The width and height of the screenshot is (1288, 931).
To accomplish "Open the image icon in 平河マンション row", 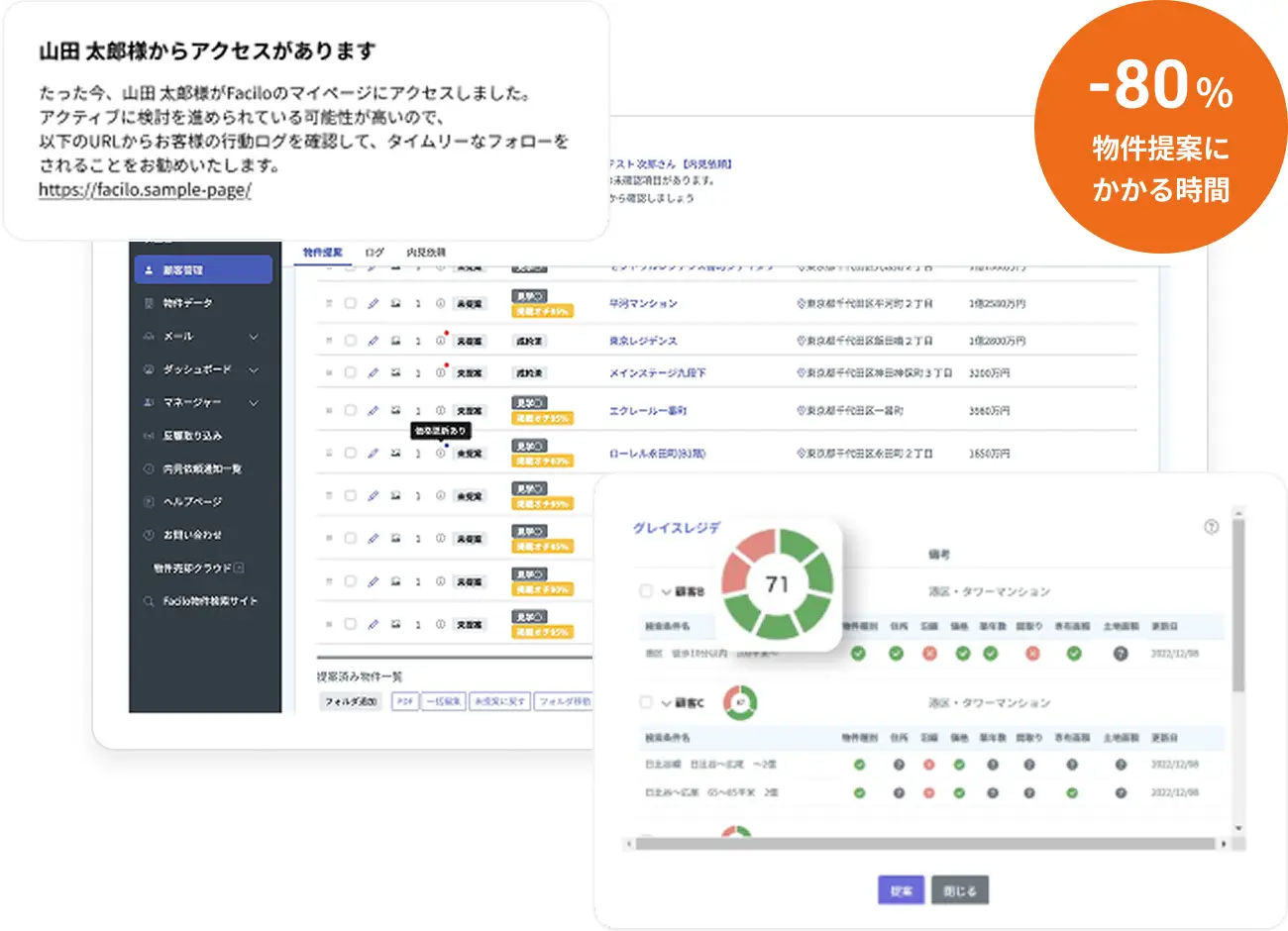I will 396,304.
